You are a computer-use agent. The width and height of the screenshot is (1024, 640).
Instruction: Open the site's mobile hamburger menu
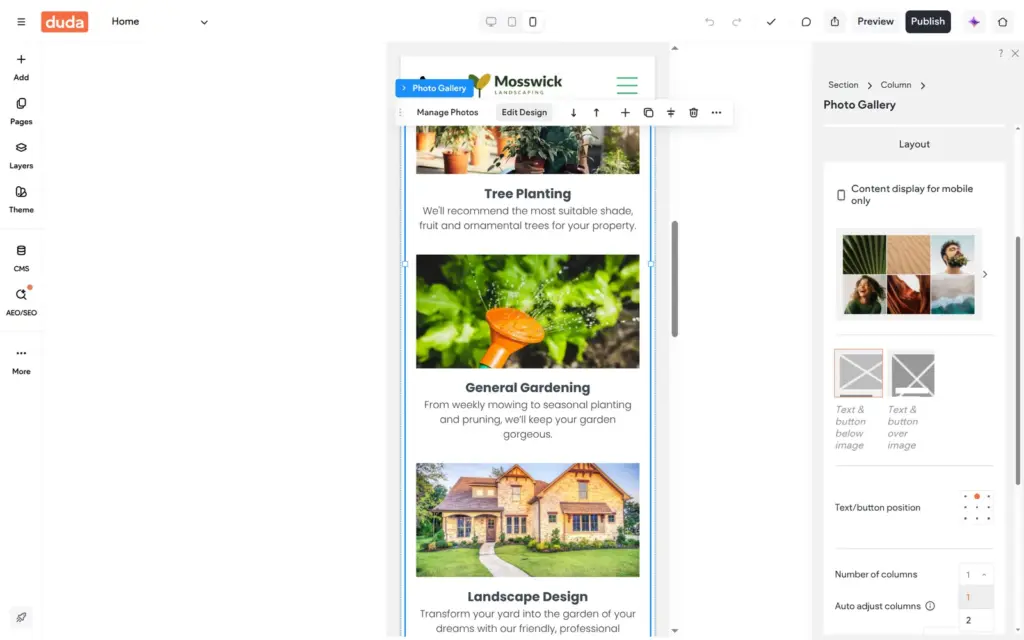pyautogui.click(x=627, y=85)
